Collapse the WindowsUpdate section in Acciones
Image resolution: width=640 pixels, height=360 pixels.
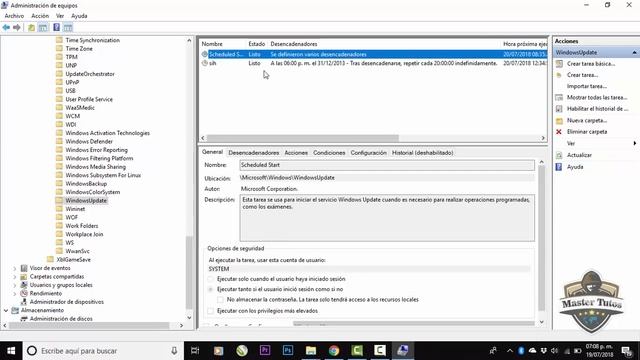click(x=634, y=53)
